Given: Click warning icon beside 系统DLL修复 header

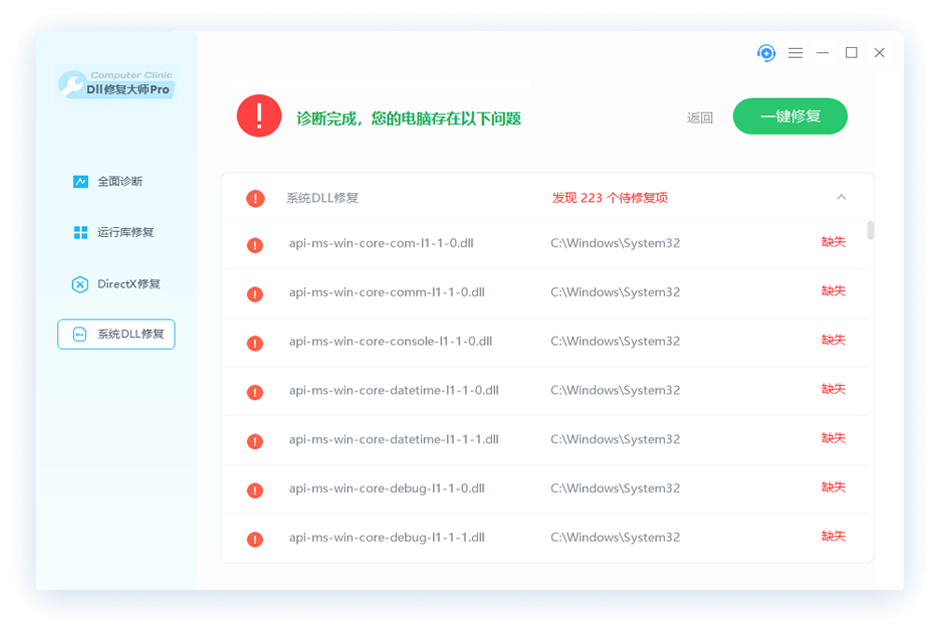Looking at the screenshot, I should point(255,198).
